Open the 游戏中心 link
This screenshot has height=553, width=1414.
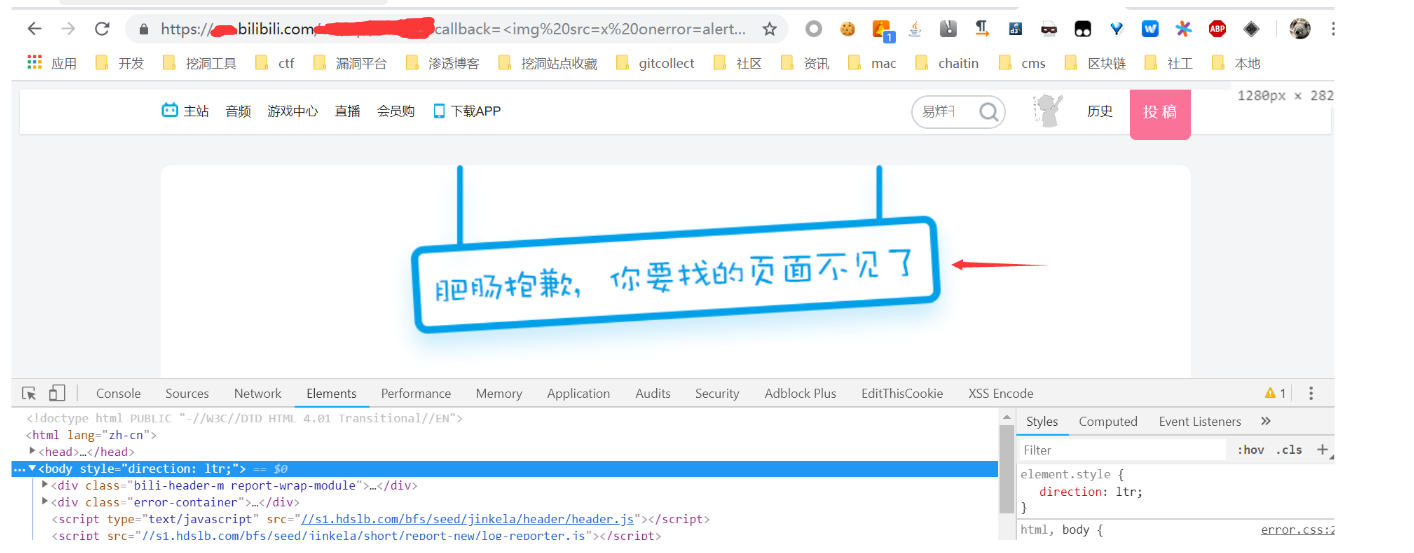pyautogui.click(x=292, y=111)
